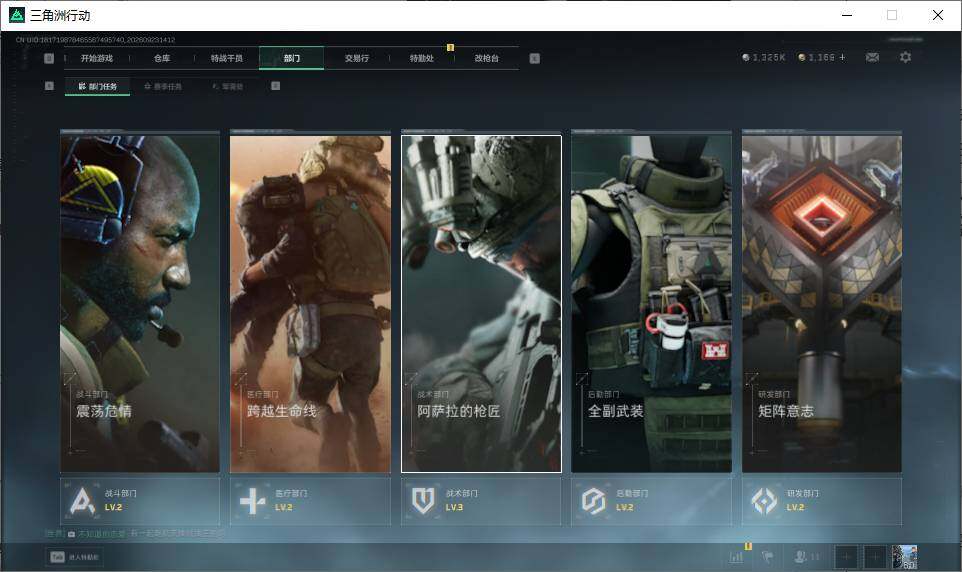This screenshot has height=572, width=962.
Task: Click the key-hint icon left of 部门任务
Action: tap(49, 86)
